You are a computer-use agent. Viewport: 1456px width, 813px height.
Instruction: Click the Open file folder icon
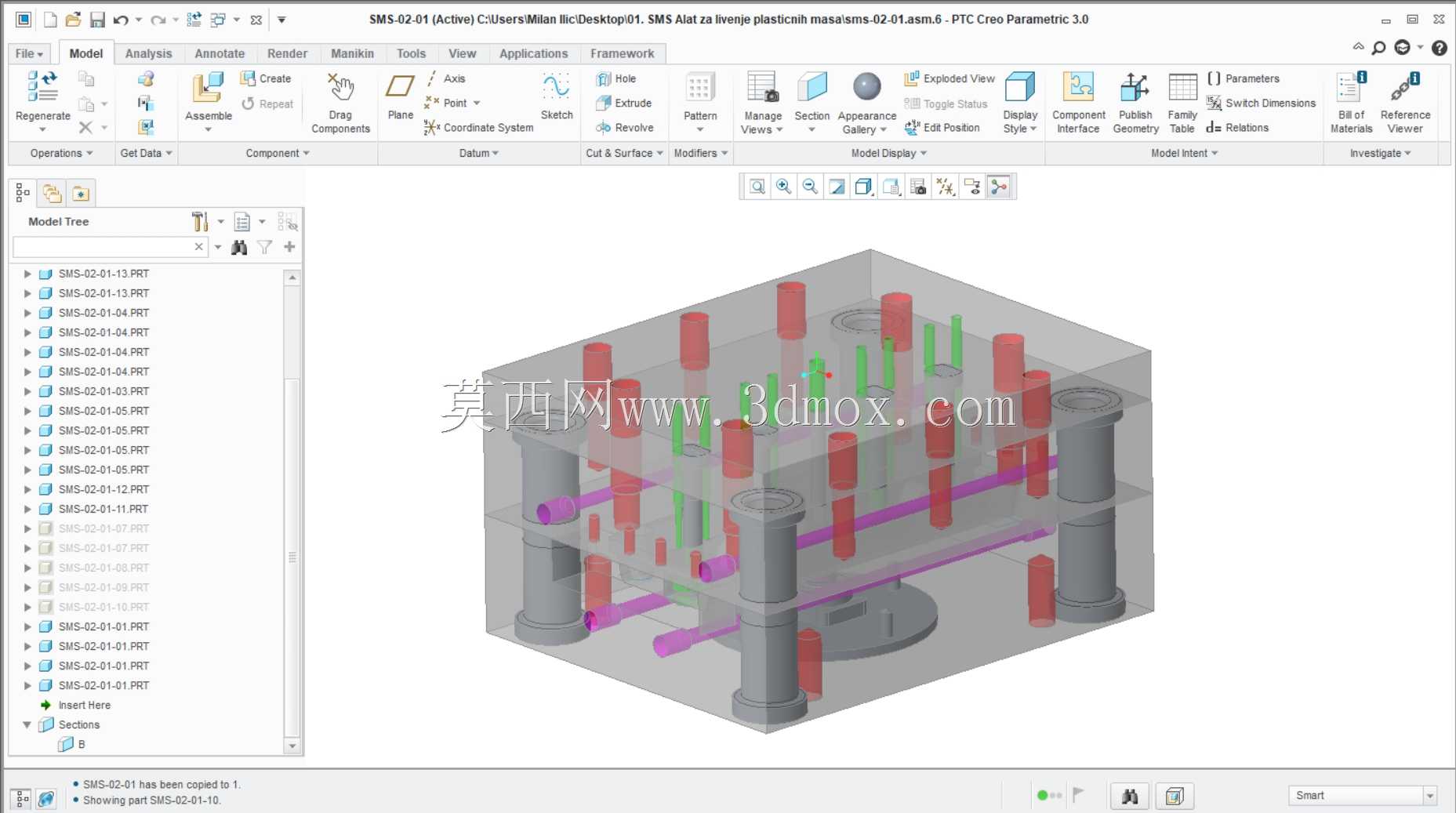click(x=73, y=20)
